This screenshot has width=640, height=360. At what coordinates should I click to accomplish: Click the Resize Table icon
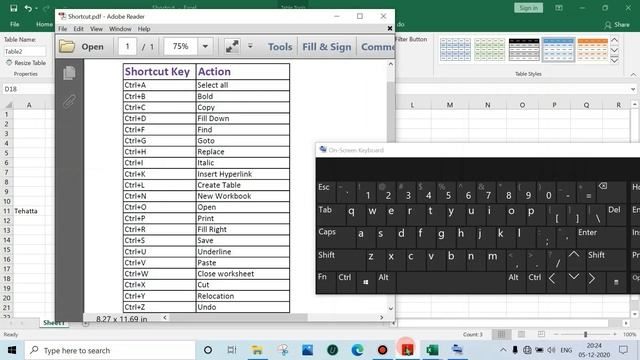tap(9, 63)
